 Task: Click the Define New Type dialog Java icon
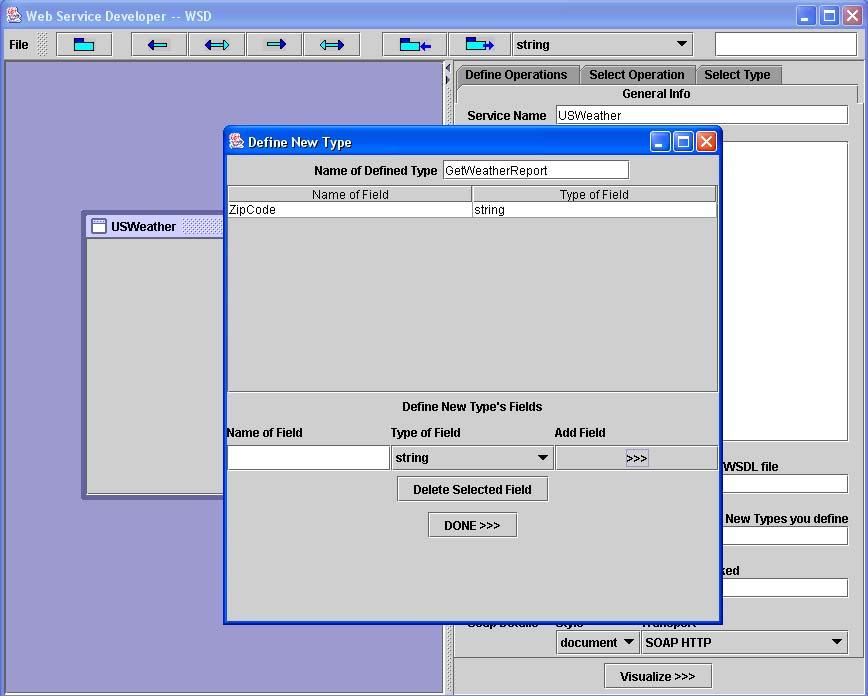[236, 141]
